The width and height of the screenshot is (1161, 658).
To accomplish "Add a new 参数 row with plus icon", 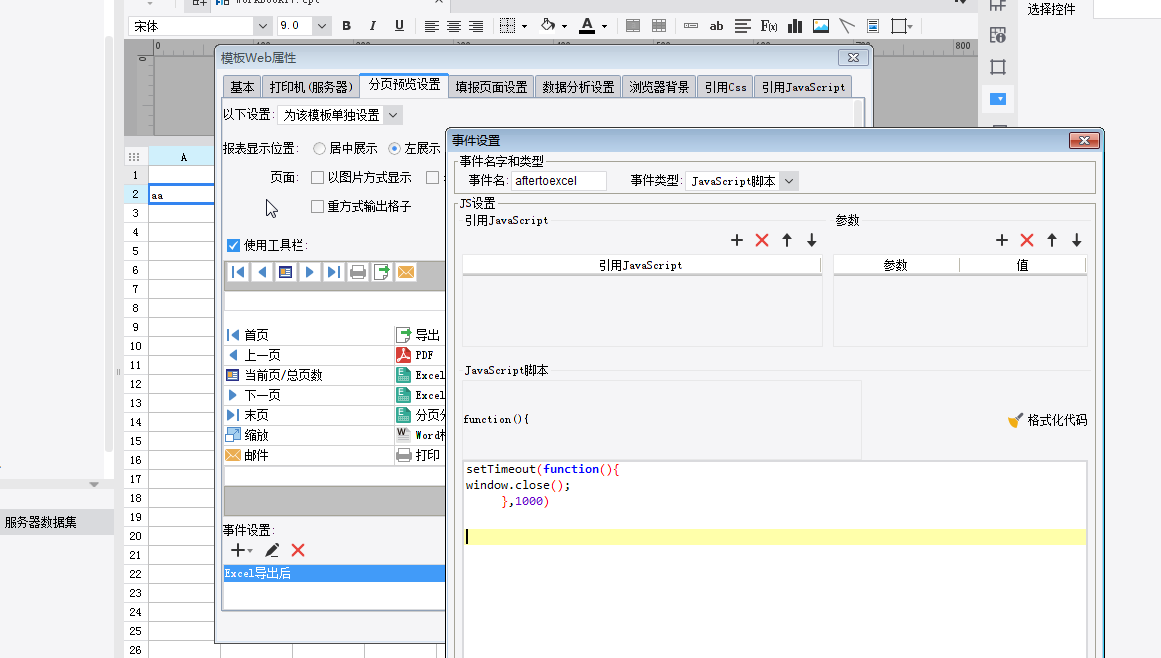I will [1002, 240].
